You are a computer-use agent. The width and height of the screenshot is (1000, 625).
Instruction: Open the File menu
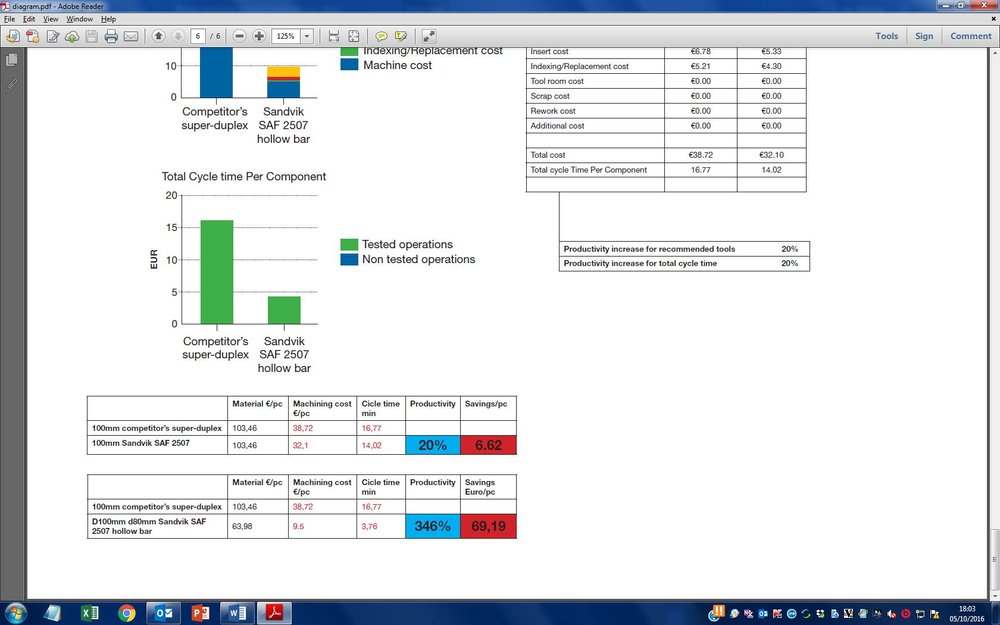10,19
